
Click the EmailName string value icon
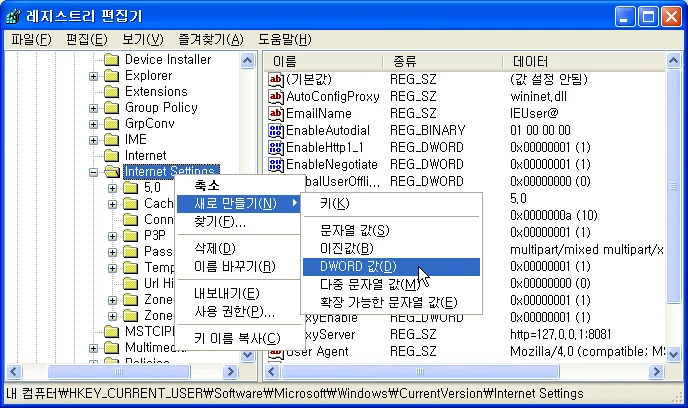276,114
